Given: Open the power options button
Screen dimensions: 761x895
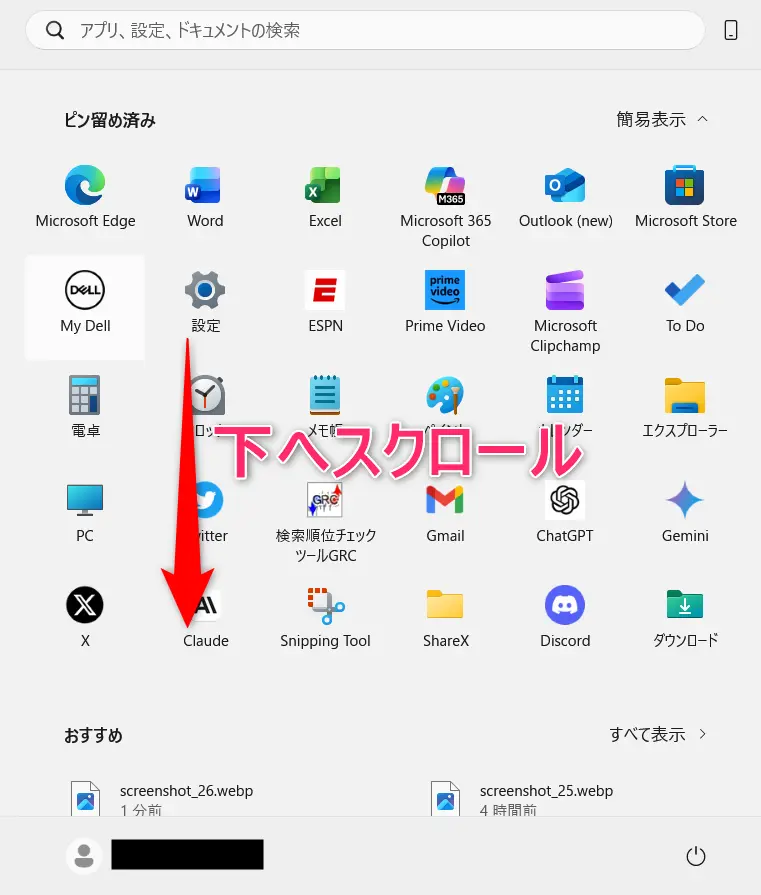Looking at the screenshot, I should [x=696, y=855].
